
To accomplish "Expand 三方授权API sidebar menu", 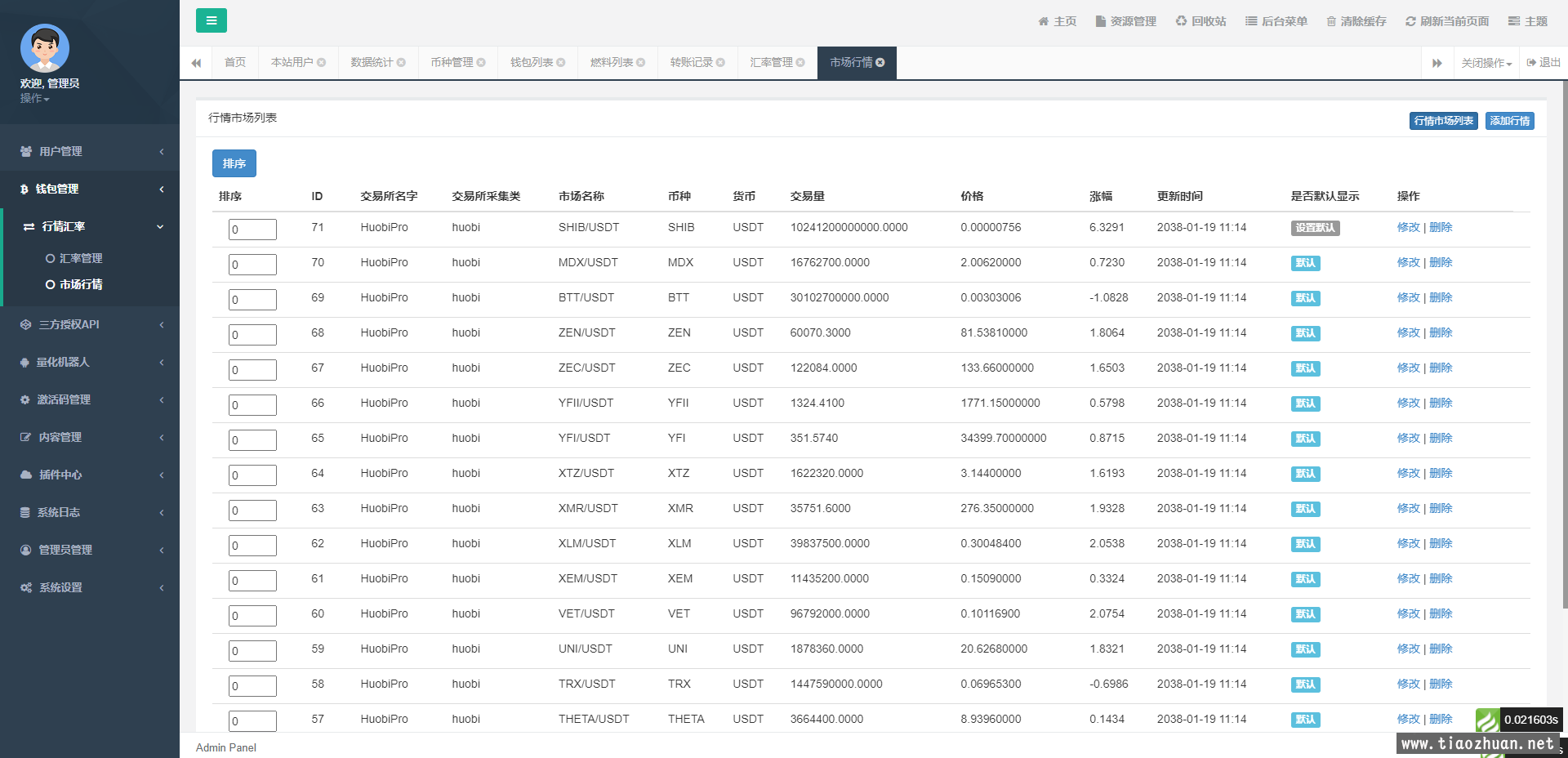I will click(x=90, y=324).
